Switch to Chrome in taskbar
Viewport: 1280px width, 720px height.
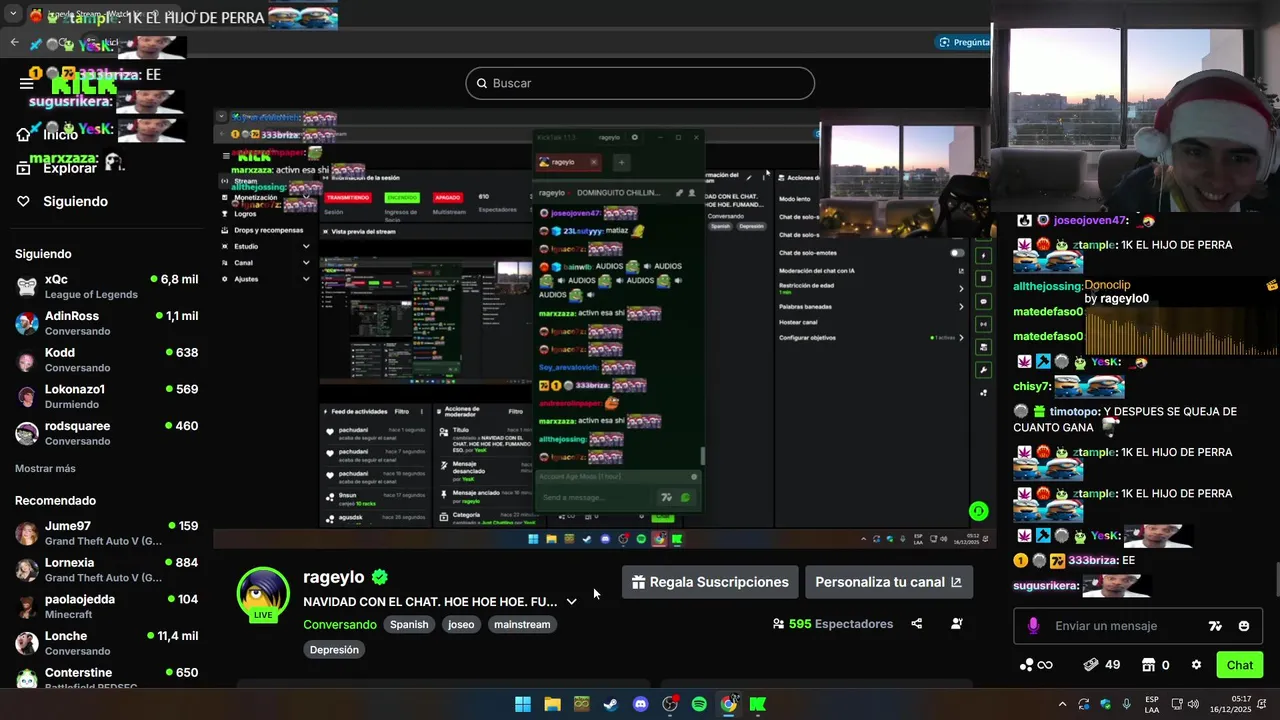(x=729, y=704)
